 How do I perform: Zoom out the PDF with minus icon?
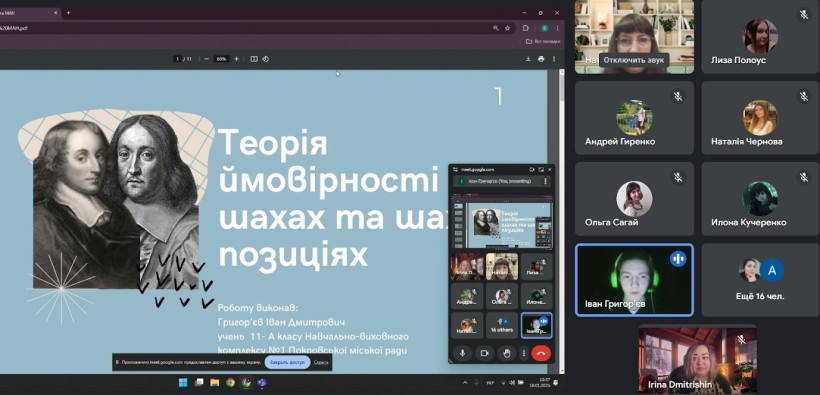207,59
